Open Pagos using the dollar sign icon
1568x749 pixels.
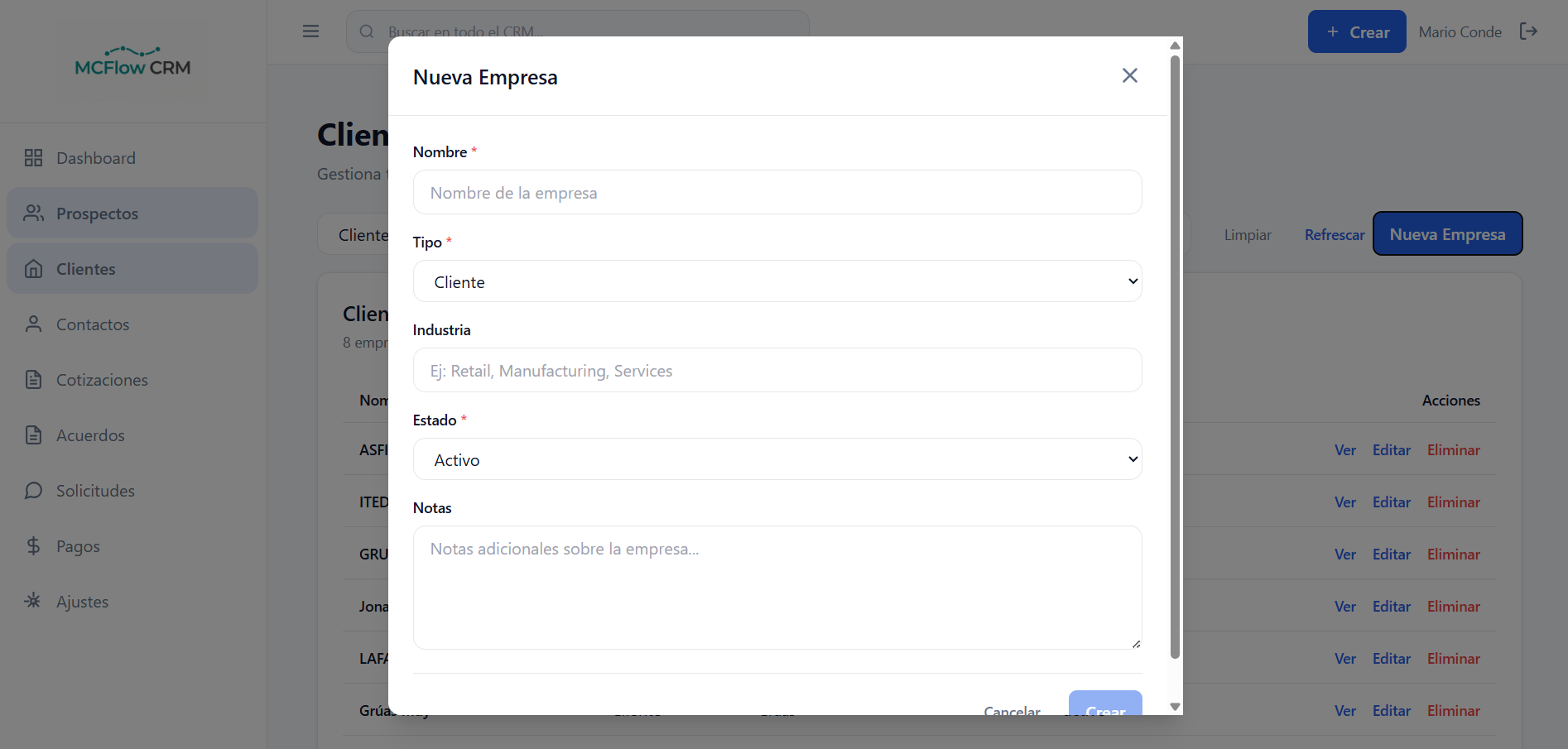coord(34,545)
